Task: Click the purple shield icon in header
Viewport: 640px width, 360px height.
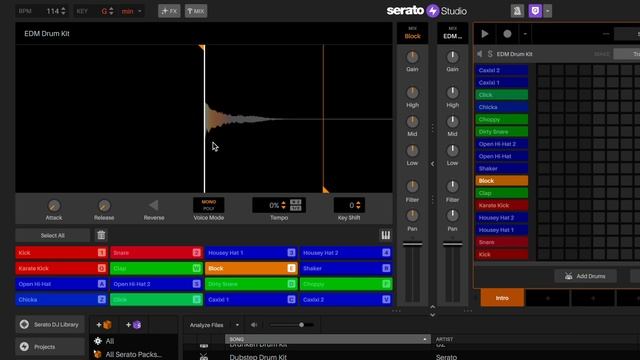Action: [535, 11]
